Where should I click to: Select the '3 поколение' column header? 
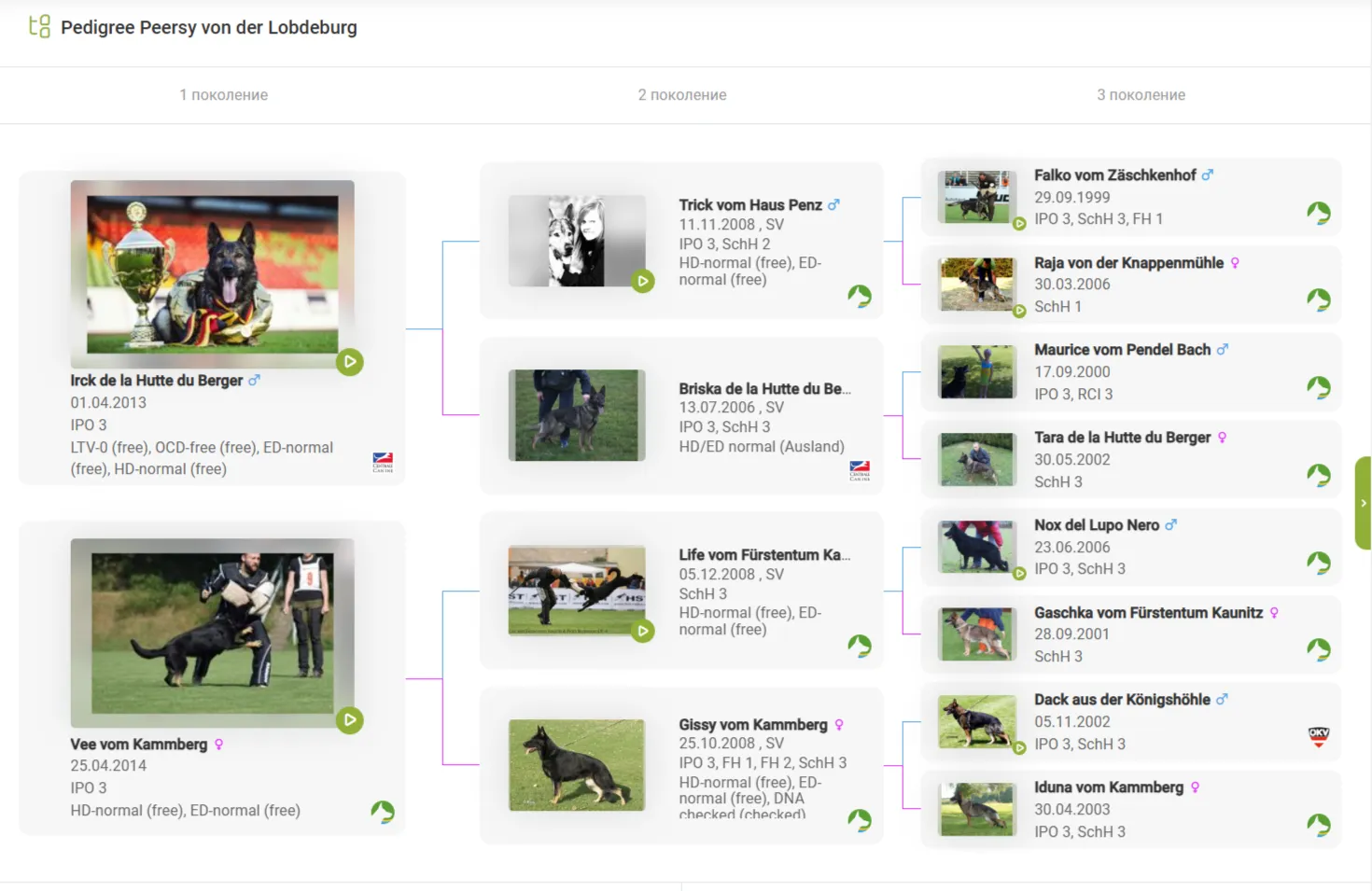tap(1141, 95)
